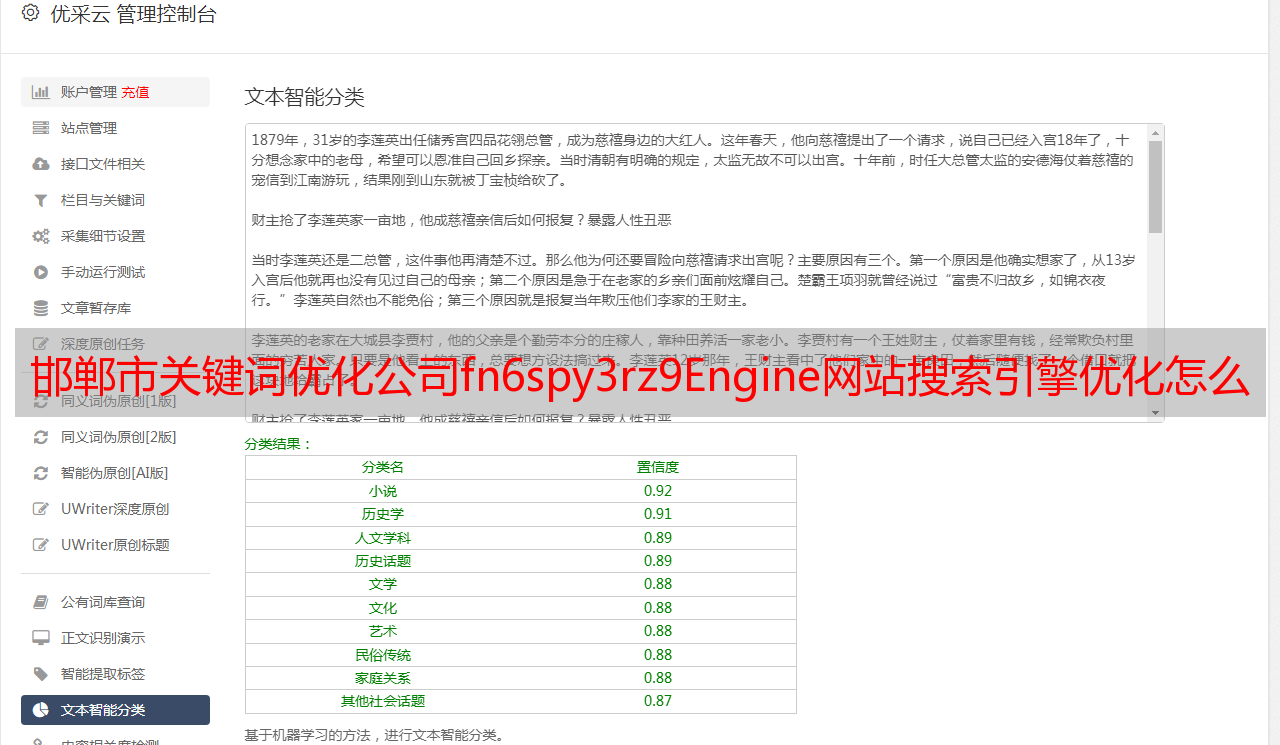
Task: Click the 小说 category cell
Action: (383, 491)
